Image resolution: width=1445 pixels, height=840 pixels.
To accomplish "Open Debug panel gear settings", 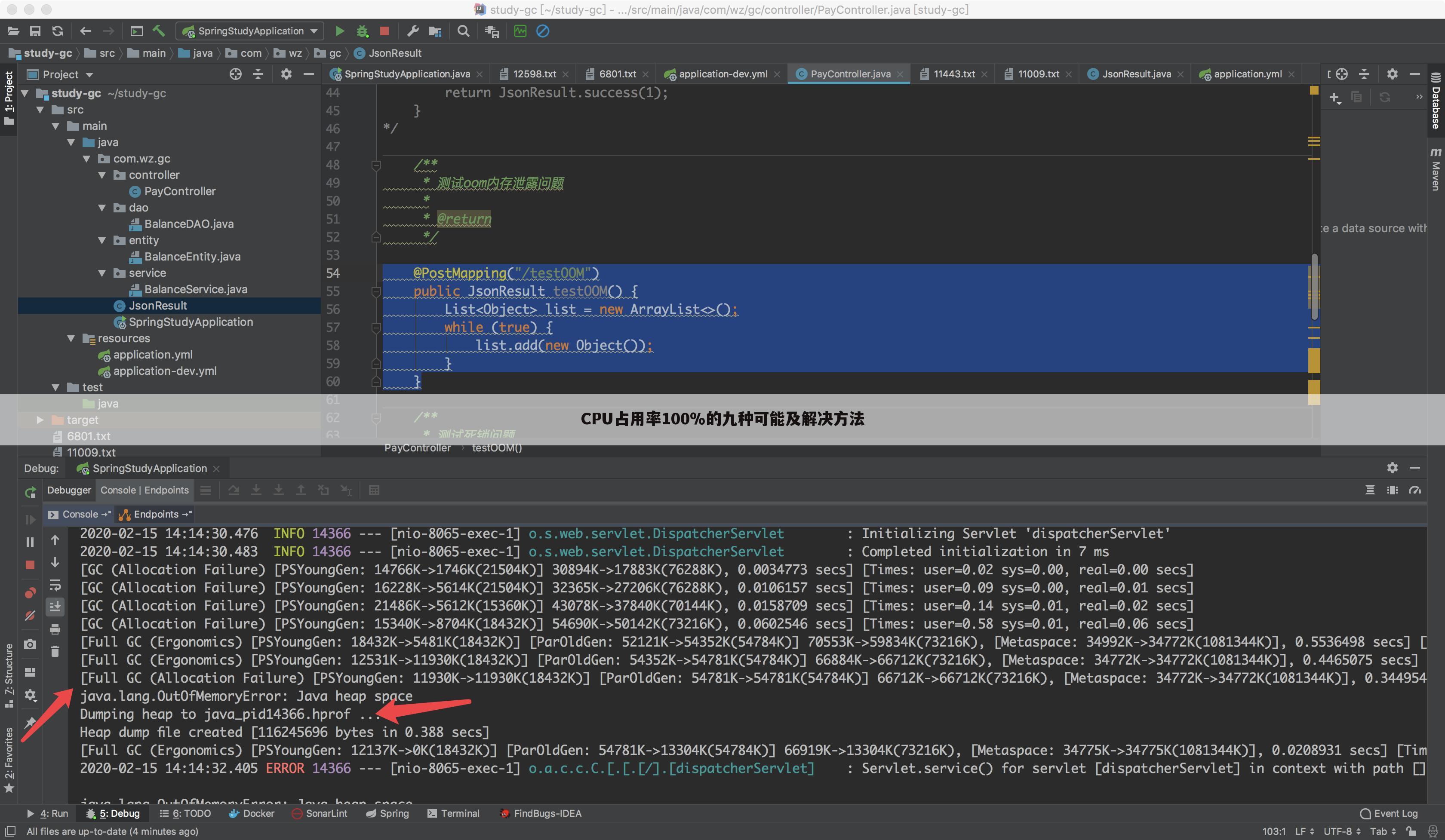I will [1392, 468].
